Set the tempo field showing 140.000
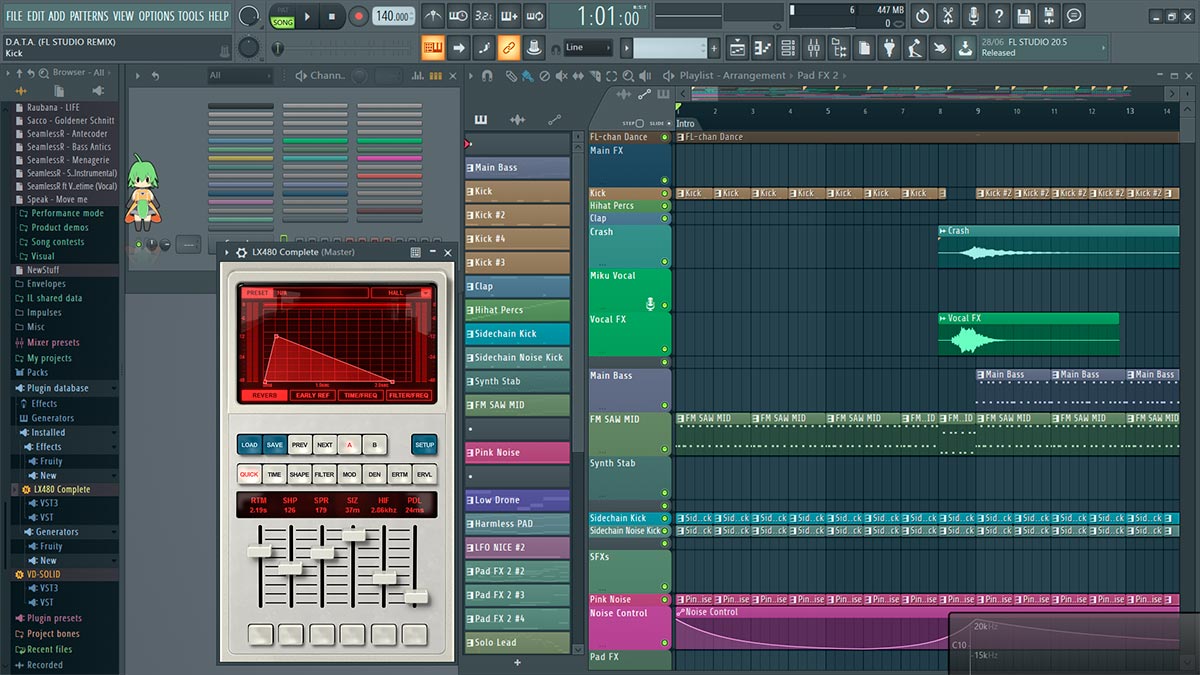Screen dimensions: 1200x675 click(394, 17)
